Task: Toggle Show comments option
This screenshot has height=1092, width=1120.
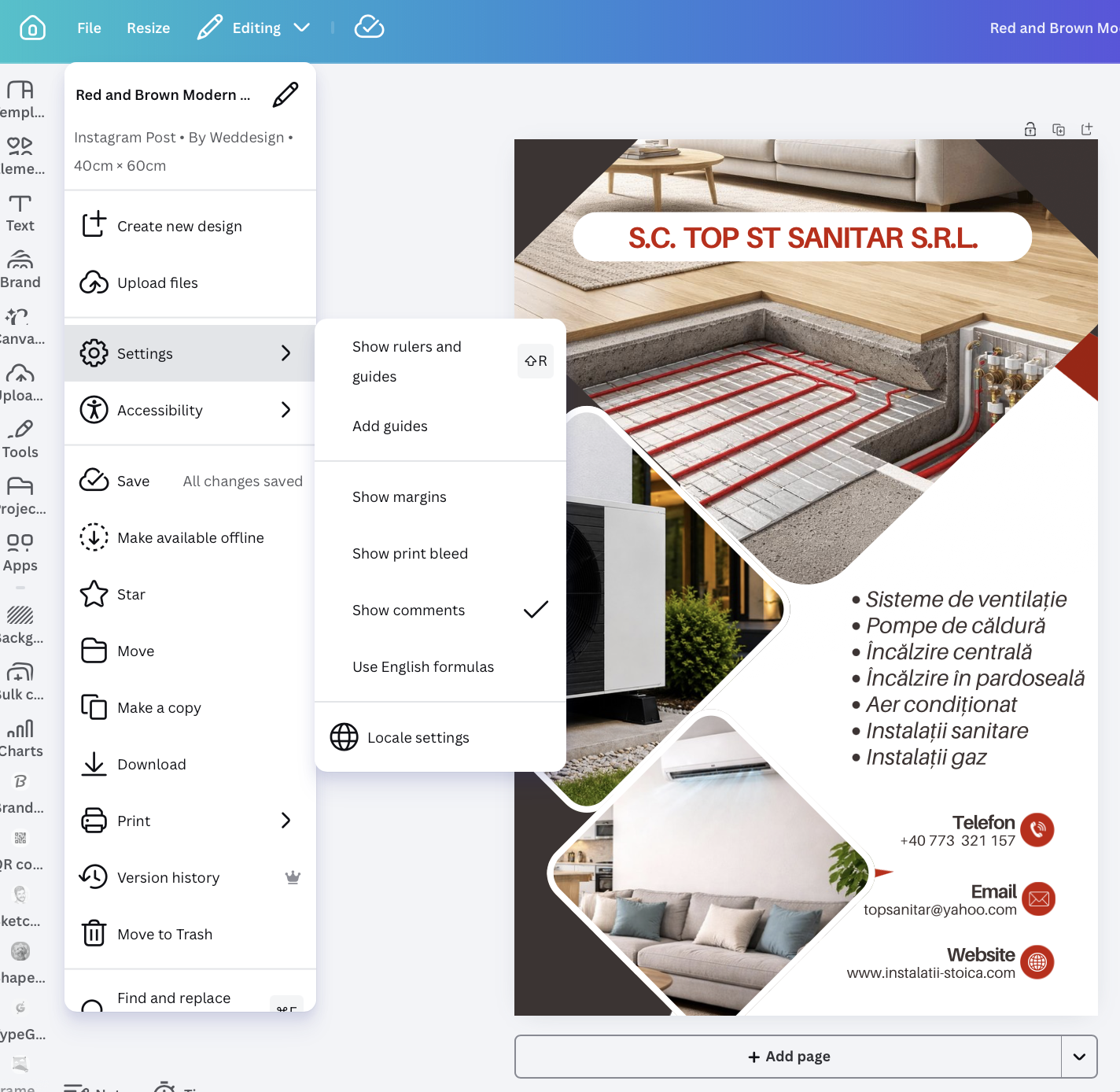Action: 440,610
